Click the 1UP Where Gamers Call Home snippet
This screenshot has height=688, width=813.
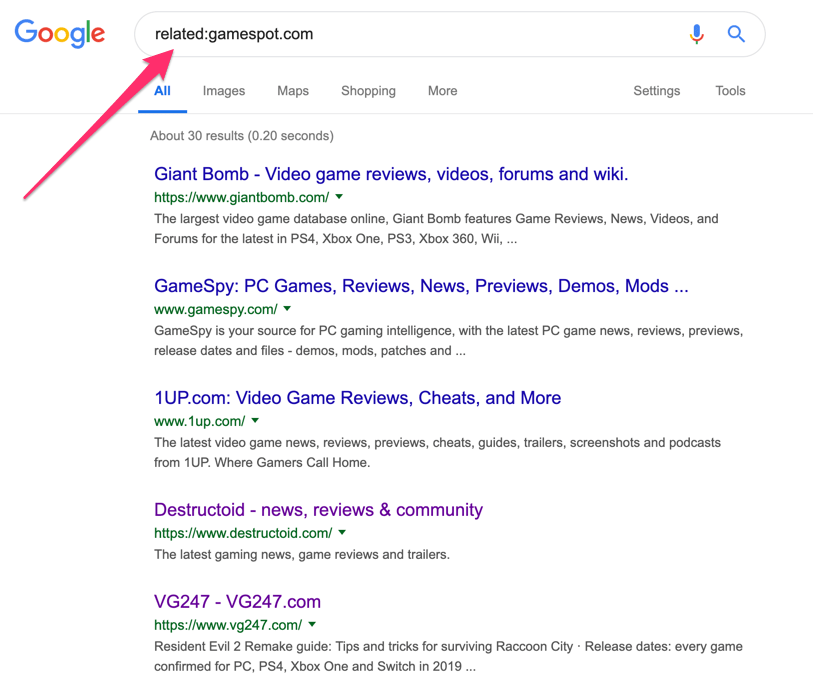(437, 453)
